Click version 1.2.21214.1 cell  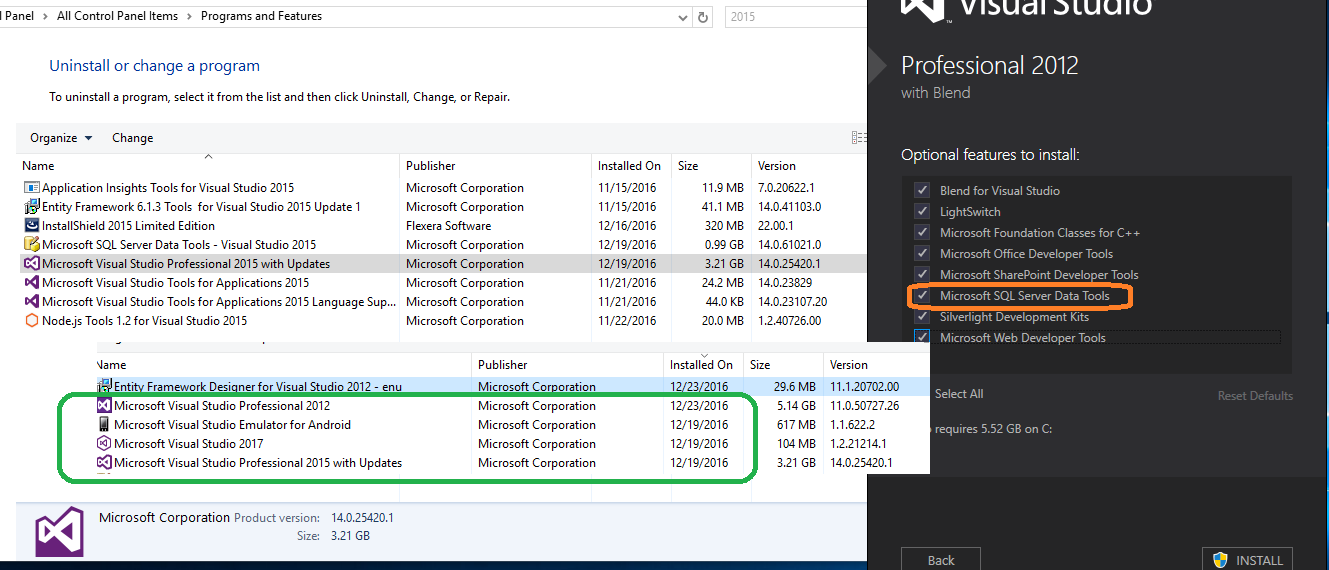click(x=858, y=444)
